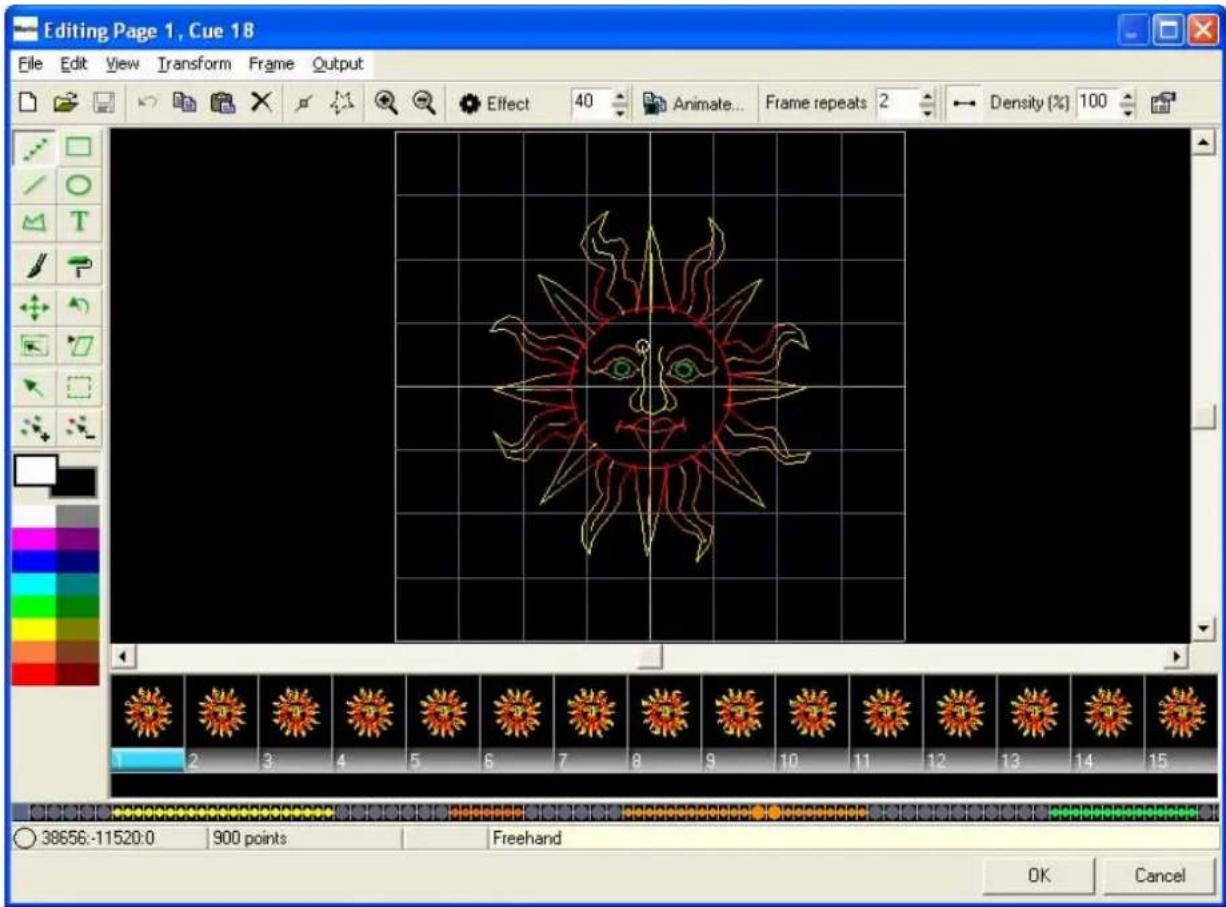Image resolution: width=1226 pixels, height=907 pixels.
Task: Click the canvas vertical scrollbar down arrow
Action: tap(1204, 629)
